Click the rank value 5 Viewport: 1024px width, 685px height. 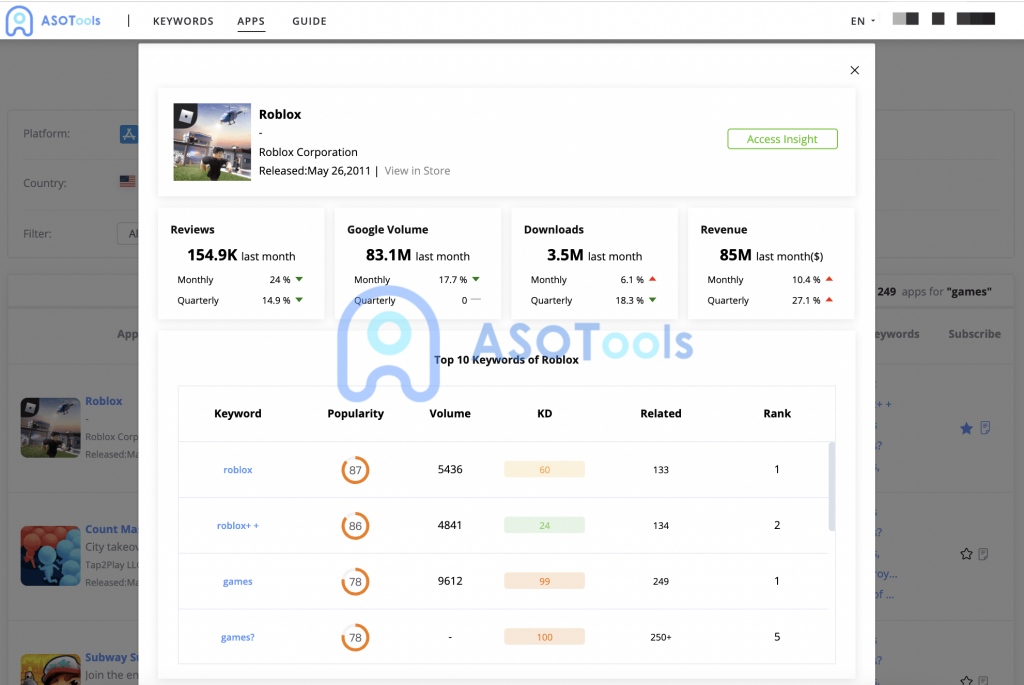(777, 637)
